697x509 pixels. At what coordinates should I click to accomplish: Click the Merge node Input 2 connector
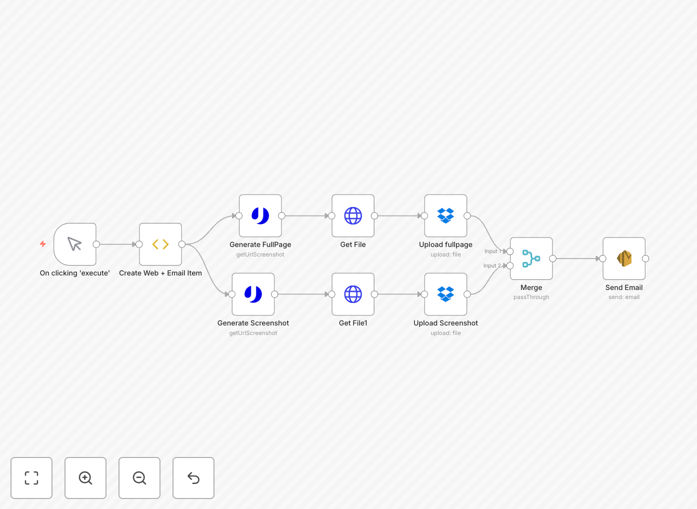[x=510, y=266]
